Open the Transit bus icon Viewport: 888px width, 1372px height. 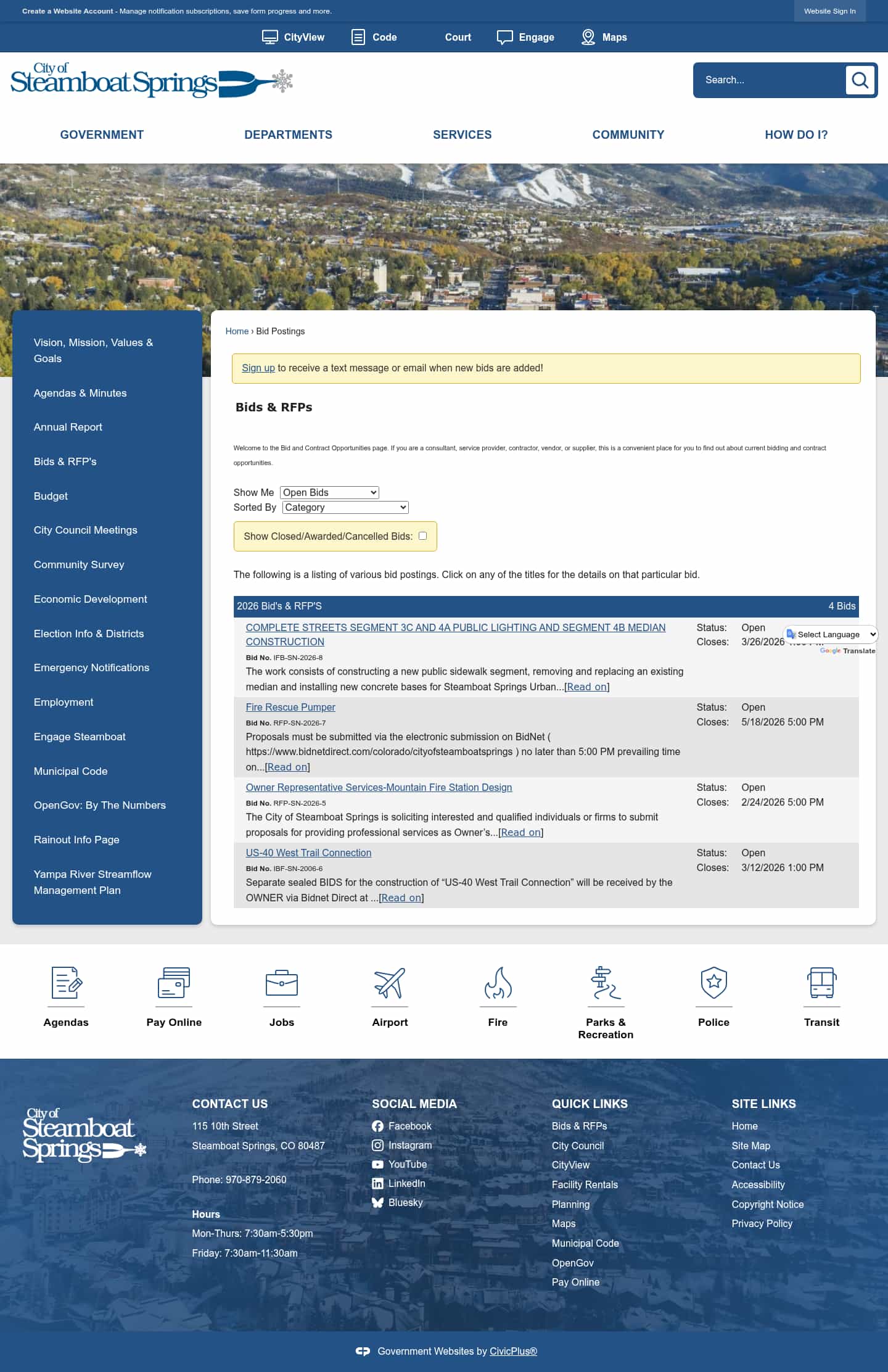pyautogui.click(x=821, y=983)
